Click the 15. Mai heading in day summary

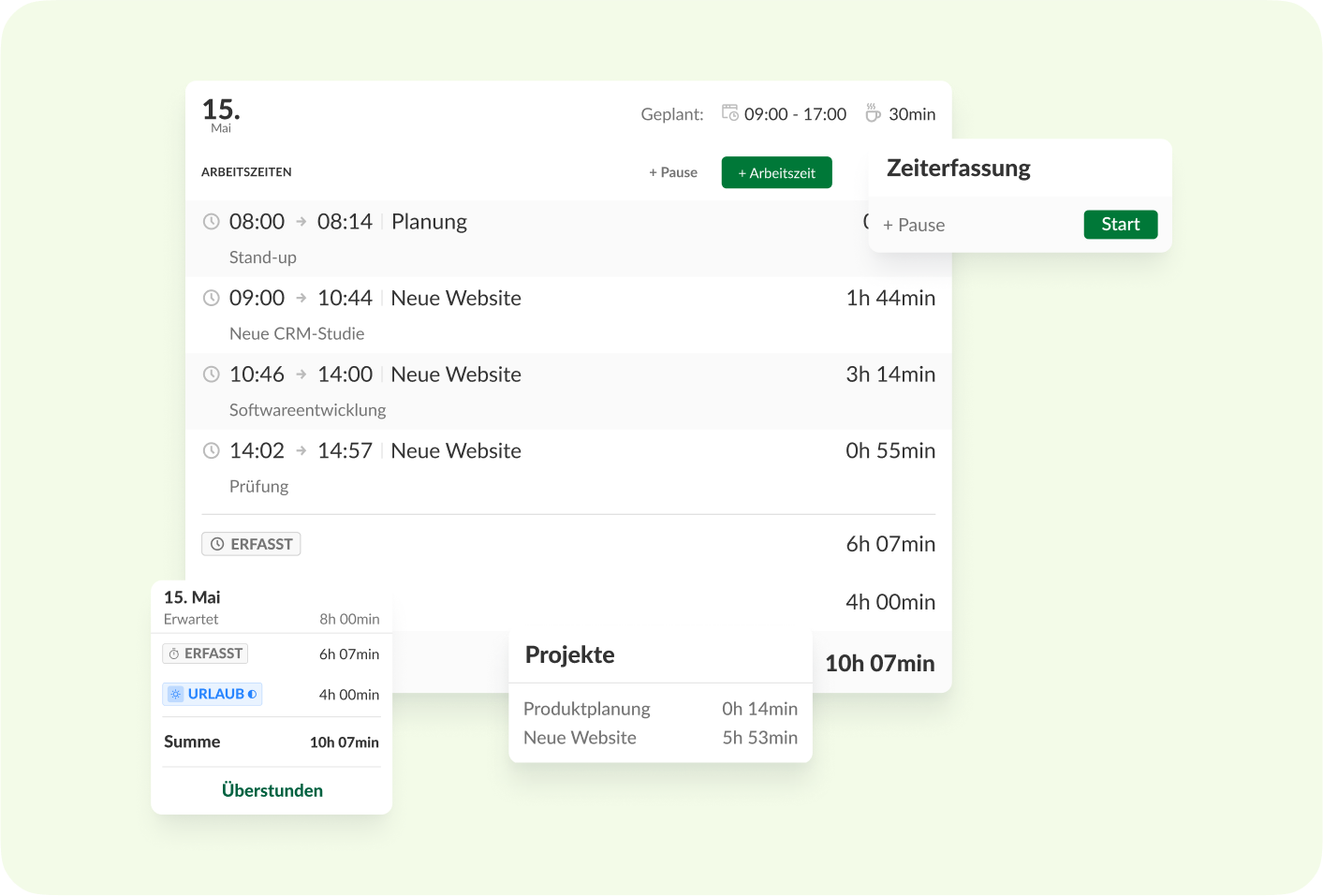pyautogui.click(x=192, y=597)
